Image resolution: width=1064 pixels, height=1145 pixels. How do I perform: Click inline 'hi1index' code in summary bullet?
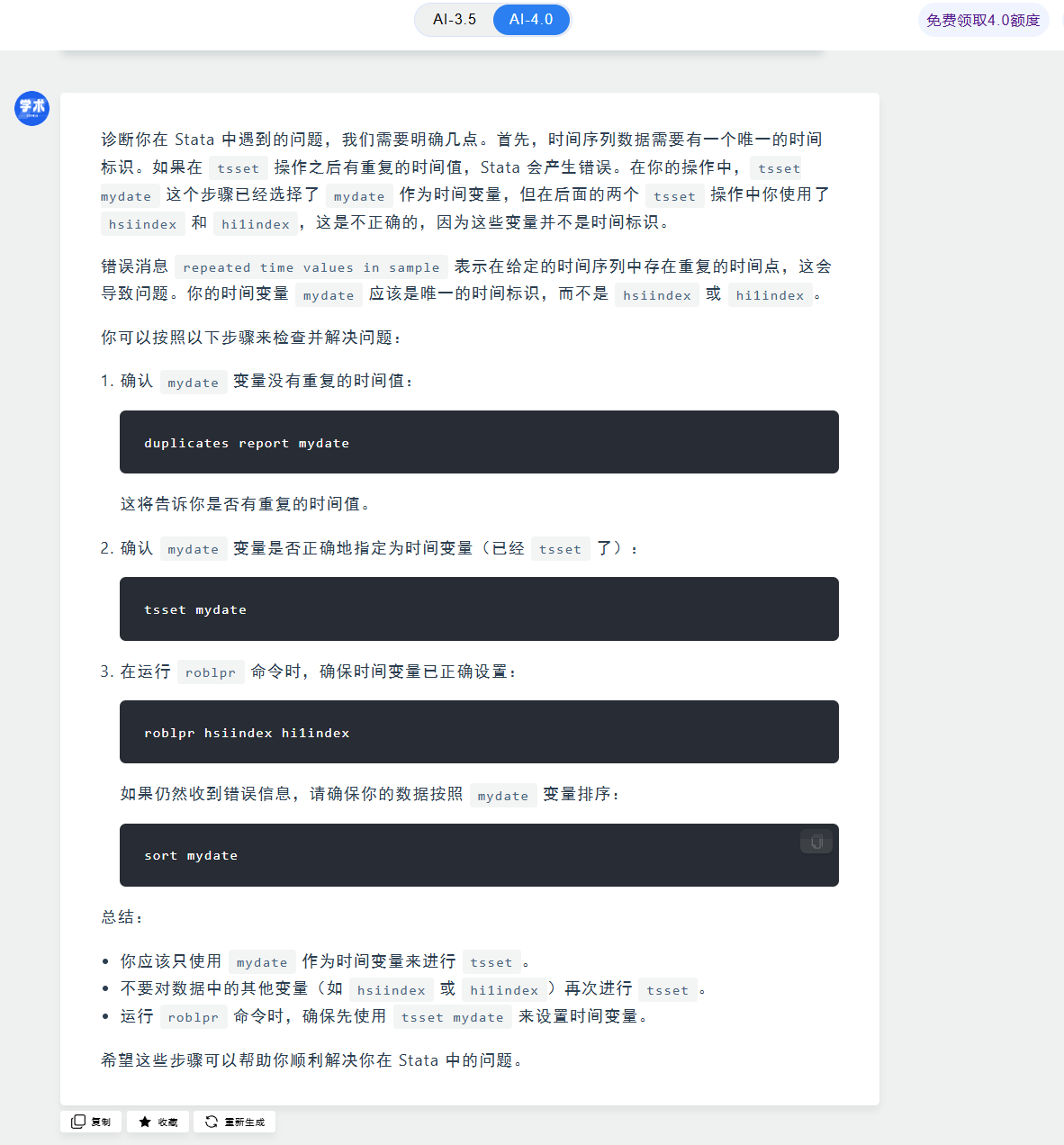[x=503, y=990]
